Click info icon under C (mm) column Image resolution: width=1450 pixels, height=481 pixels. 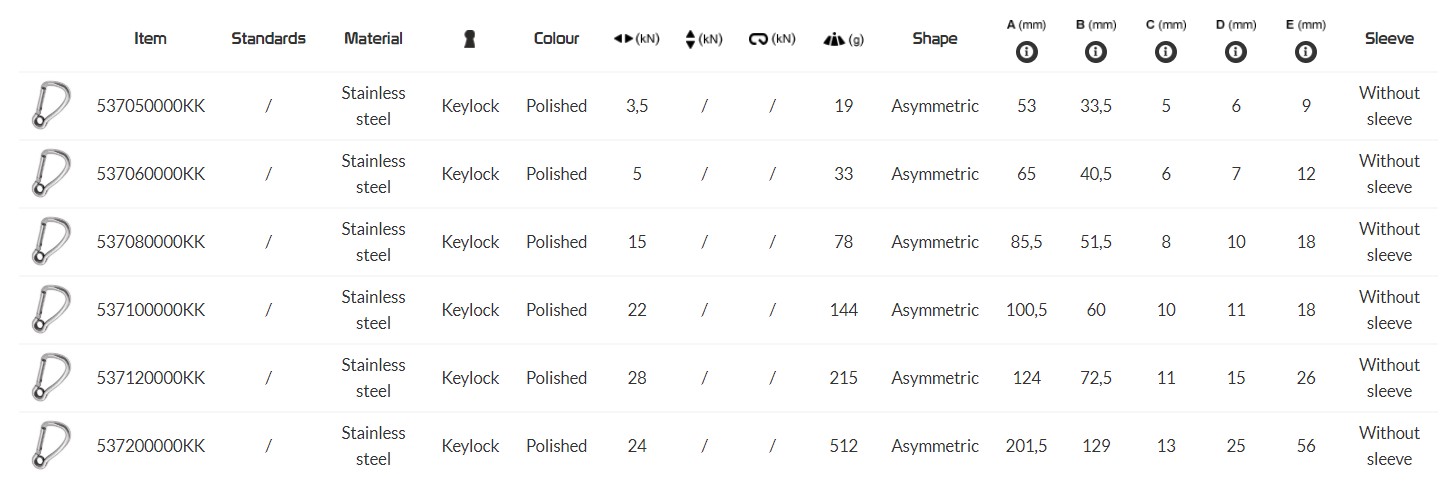(1166, 51)
